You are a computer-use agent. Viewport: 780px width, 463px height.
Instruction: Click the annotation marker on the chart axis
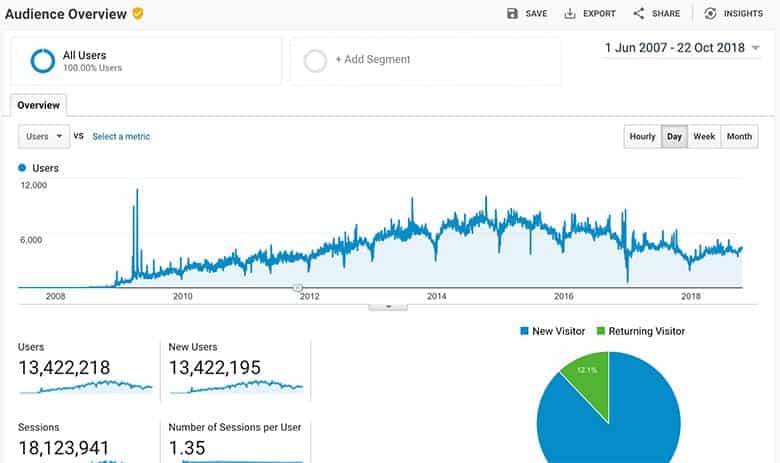297,287
